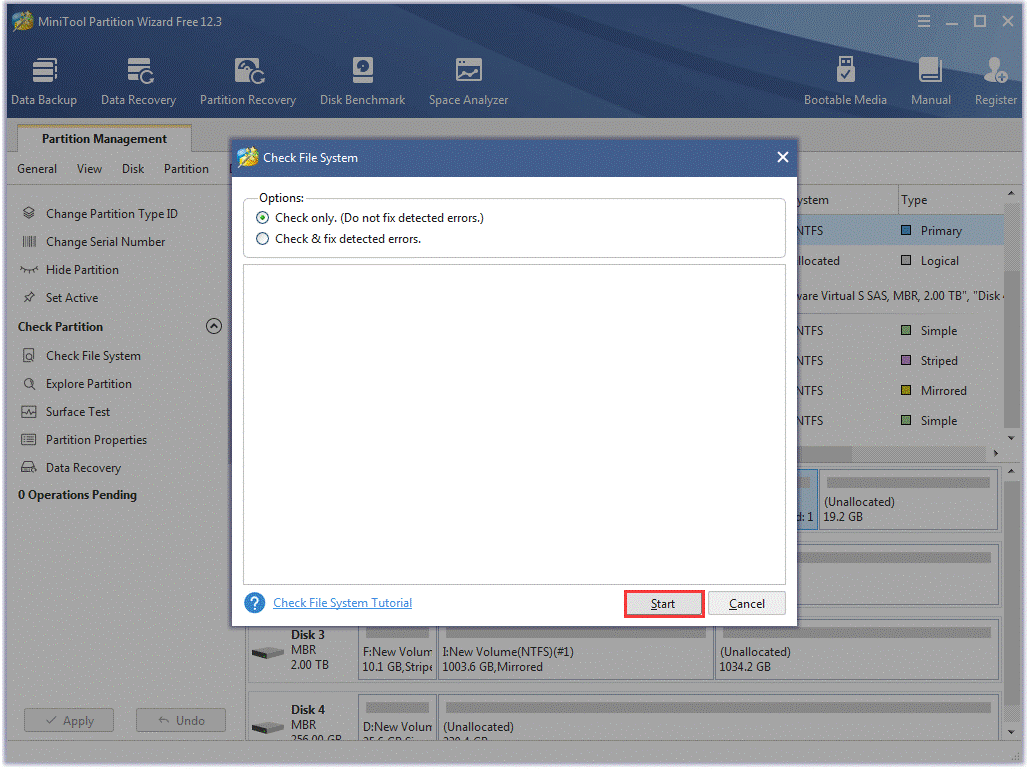Open the Manual
This screenshot has height=769, width=1029.
click(931, 81)
